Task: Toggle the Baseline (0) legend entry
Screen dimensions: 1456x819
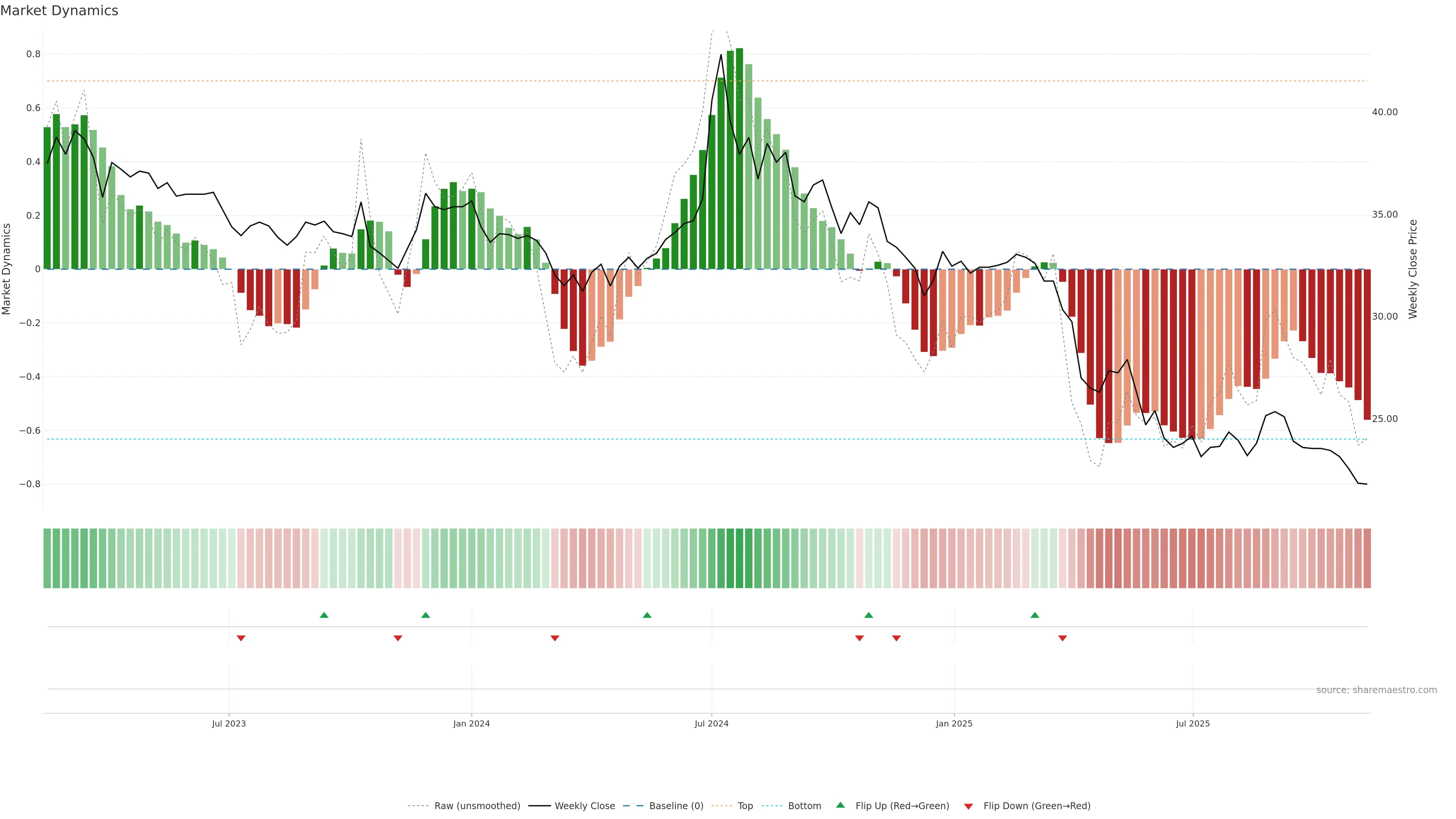Action: (676, 806)
